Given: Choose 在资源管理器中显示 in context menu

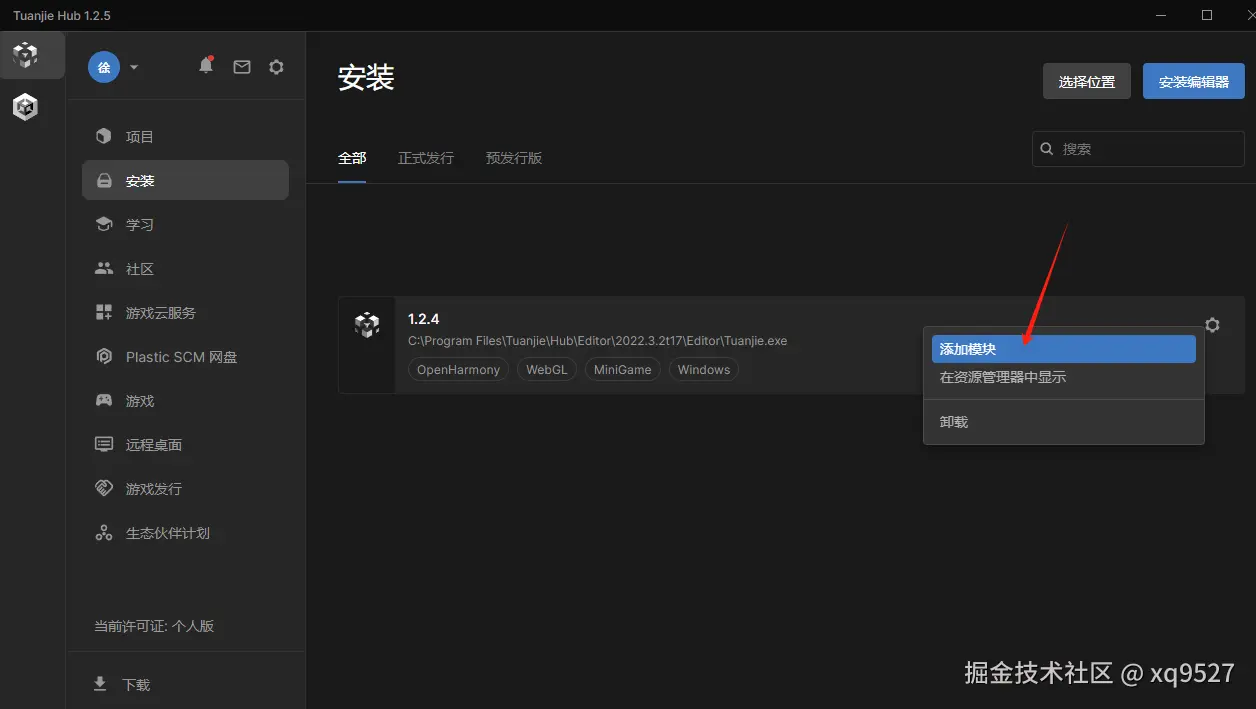Looking at the screenshot, I should pos(1064,377).
